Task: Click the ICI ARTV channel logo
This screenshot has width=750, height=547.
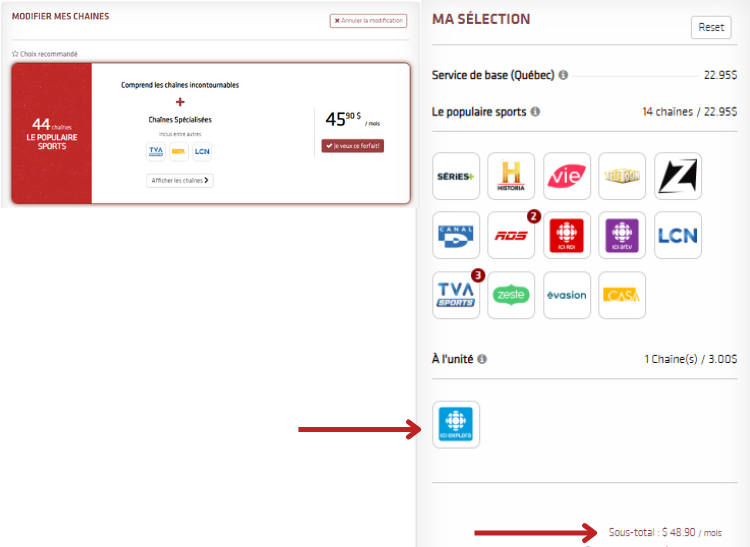Action: point(622,236)
